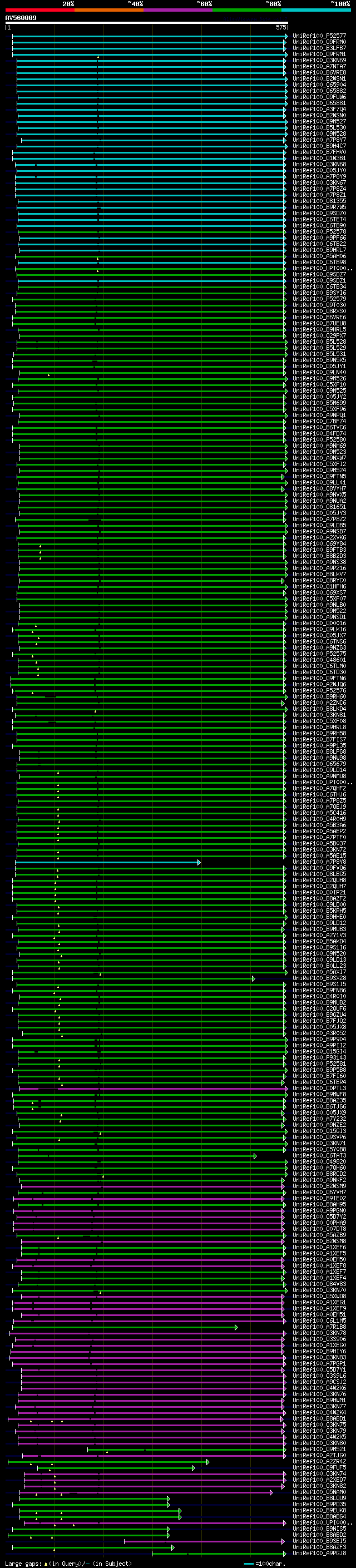Select the UniRef100_B8AZF2 label
Viewport: 356px width, 1568px height.
click(319, 898)
